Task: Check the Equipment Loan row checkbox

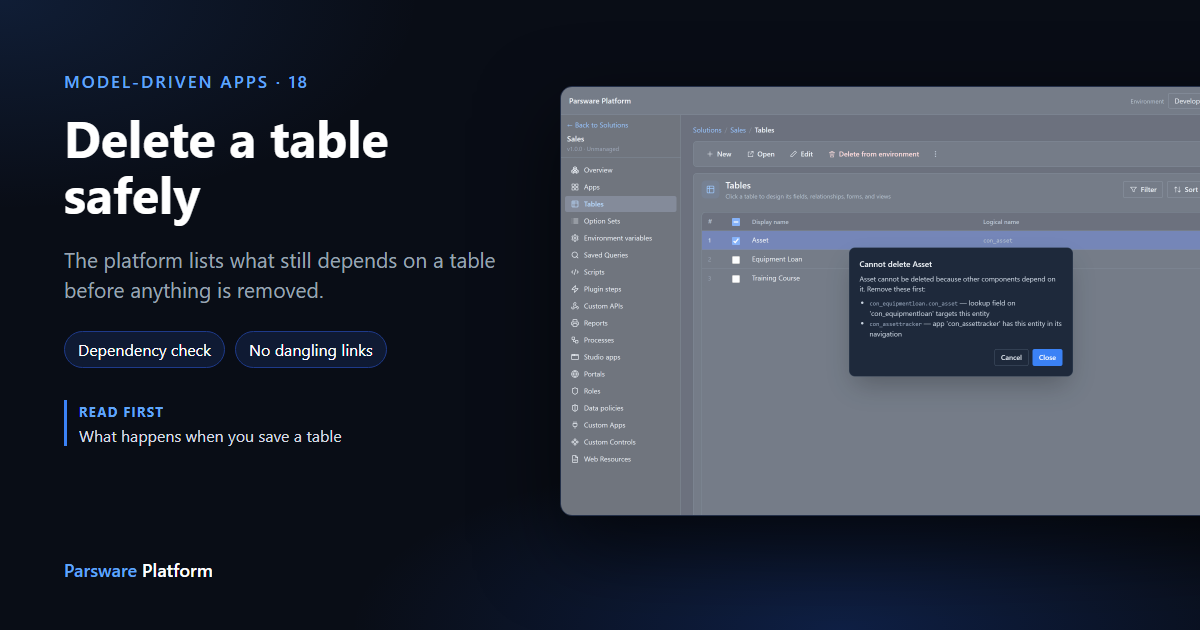Action: tap(736, 260)
